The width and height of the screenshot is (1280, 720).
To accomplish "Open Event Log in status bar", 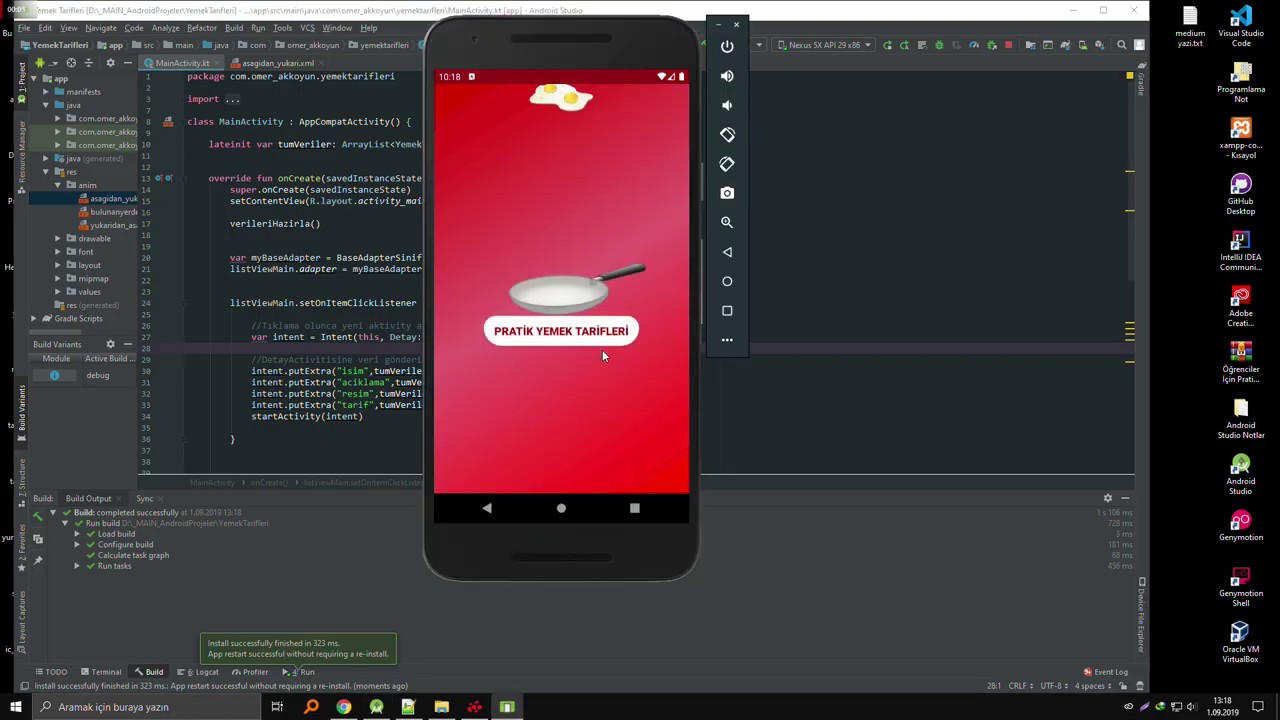I will pos(1105,672).
